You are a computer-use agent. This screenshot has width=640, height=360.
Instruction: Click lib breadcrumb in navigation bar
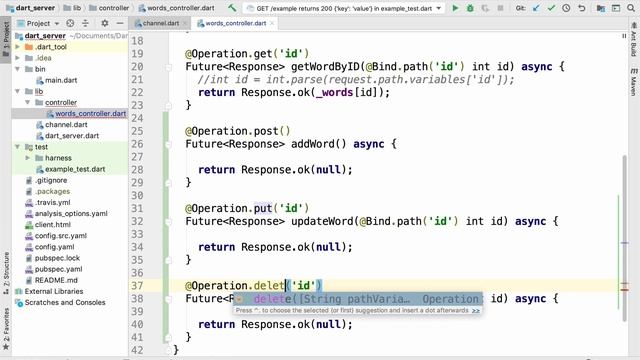(x=73, y=8)
